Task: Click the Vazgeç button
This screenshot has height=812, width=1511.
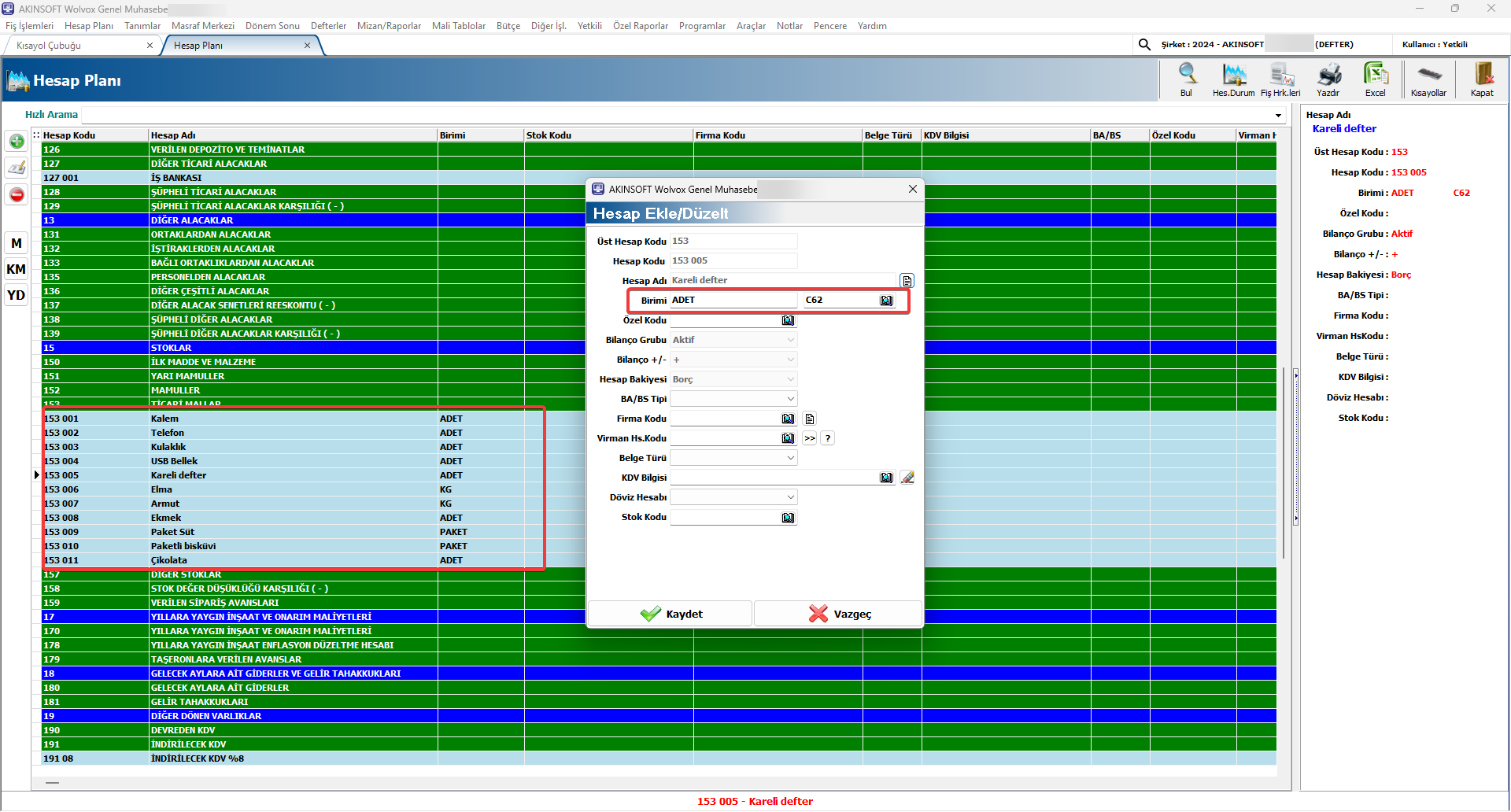Action: pos(839,614)
